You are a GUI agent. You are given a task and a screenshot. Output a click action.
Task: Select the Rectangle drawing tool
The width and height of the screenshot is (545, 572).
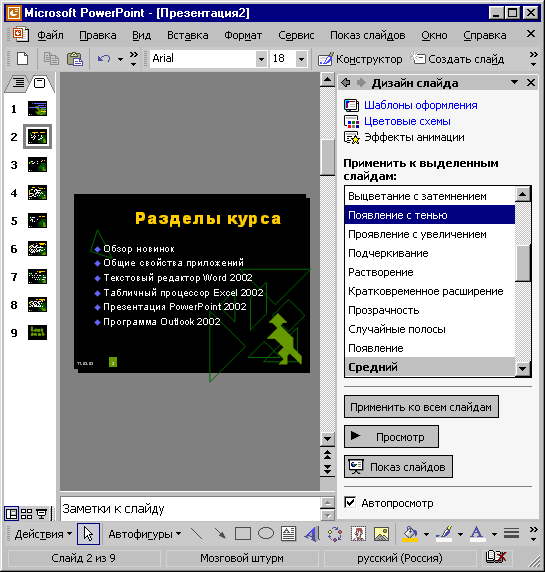(x=243, y=534)
